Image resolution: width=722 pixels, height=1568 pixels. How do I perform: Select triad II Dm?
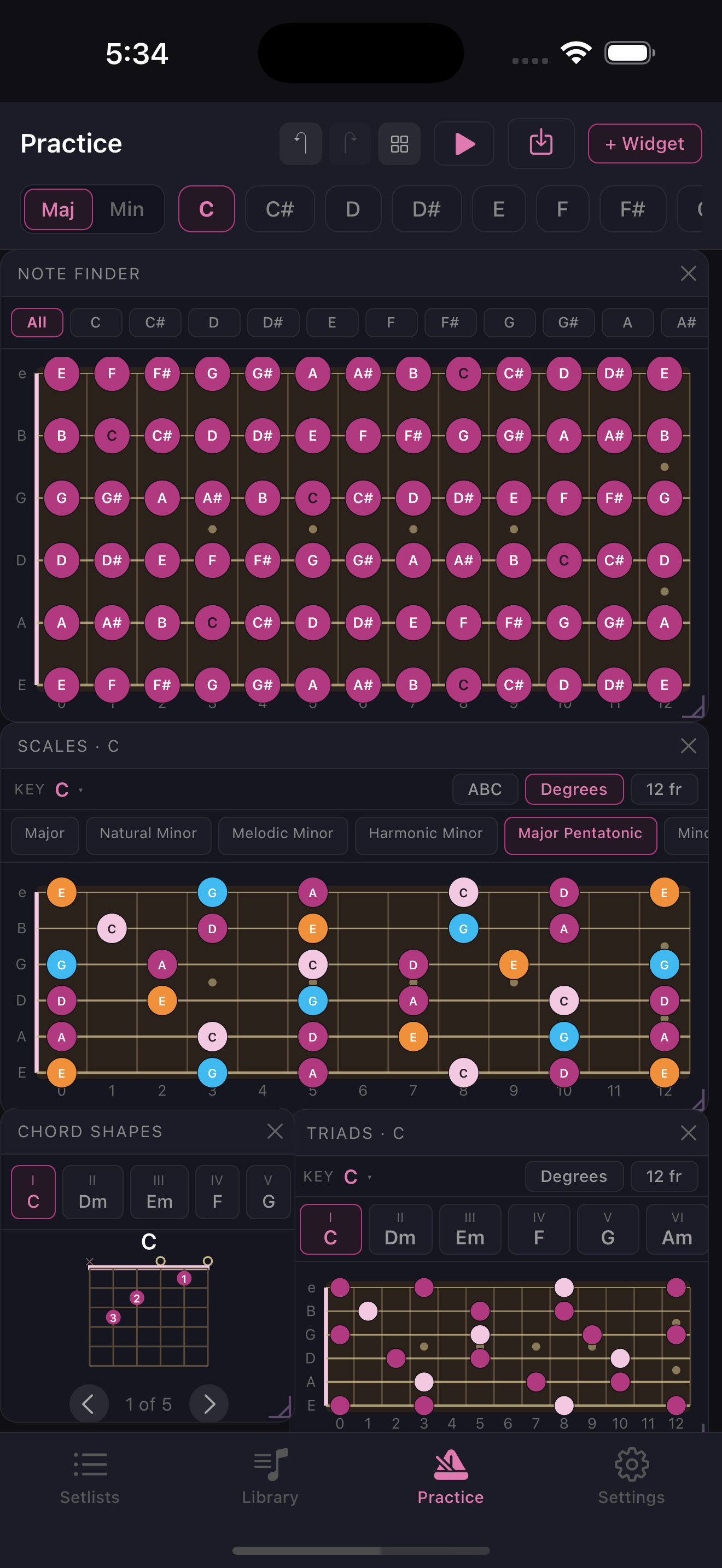(x=400, y=1229)
